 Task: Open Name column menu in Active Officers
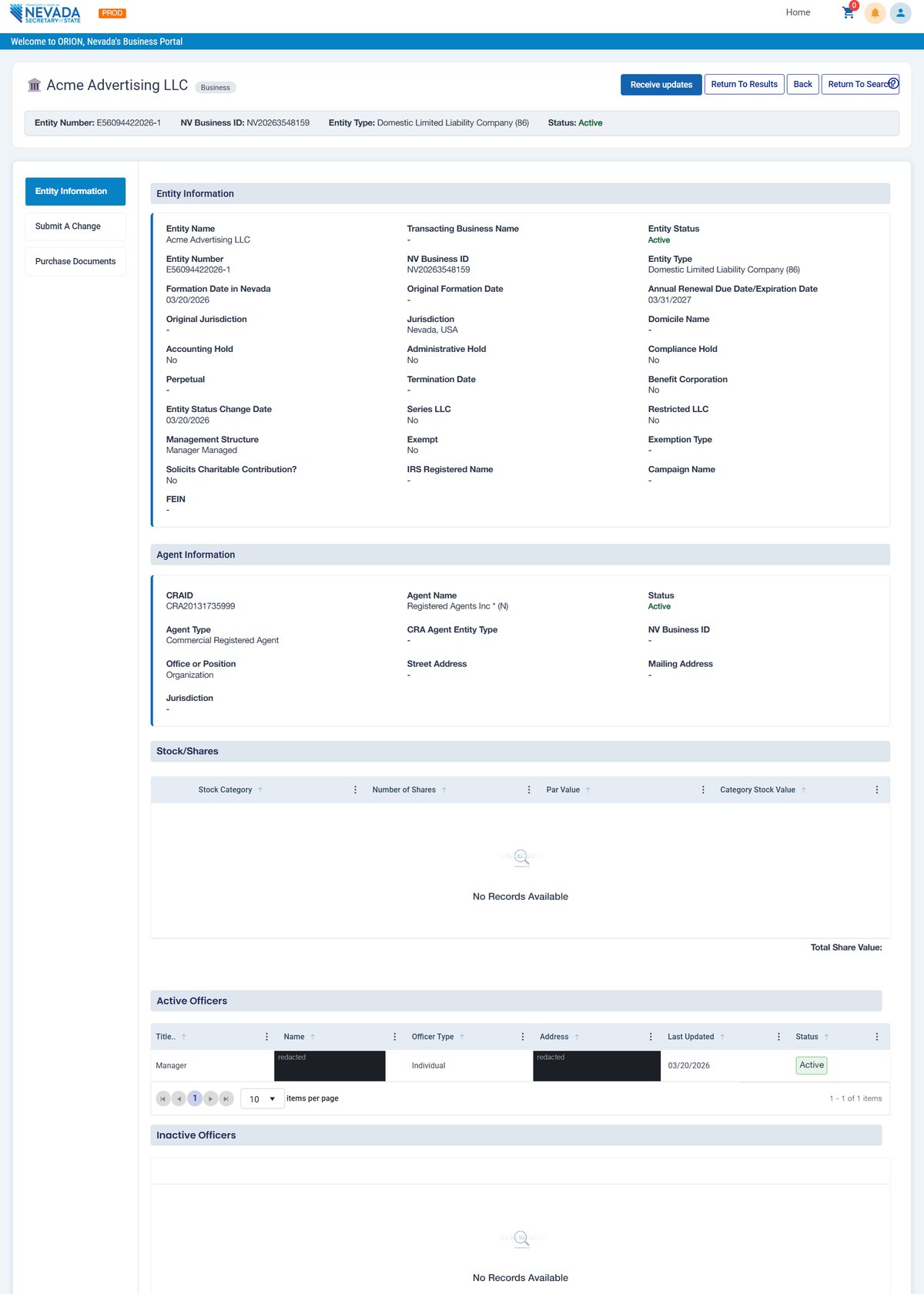(395, 1037)
